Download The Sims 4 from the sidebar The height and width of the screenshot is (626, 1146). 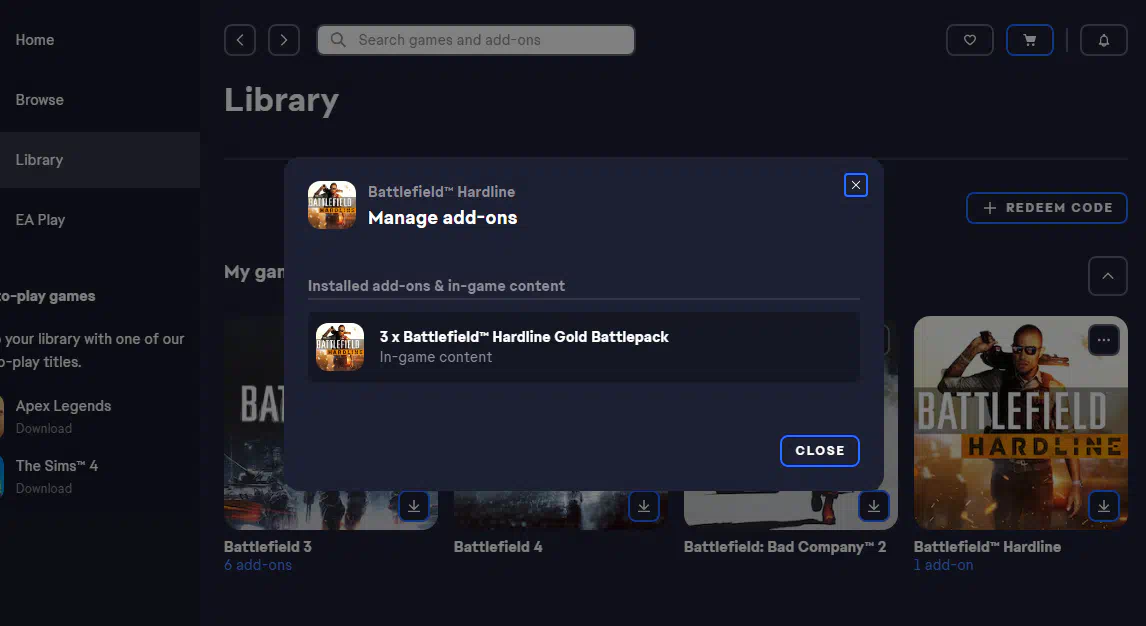[x=44, y=488]
